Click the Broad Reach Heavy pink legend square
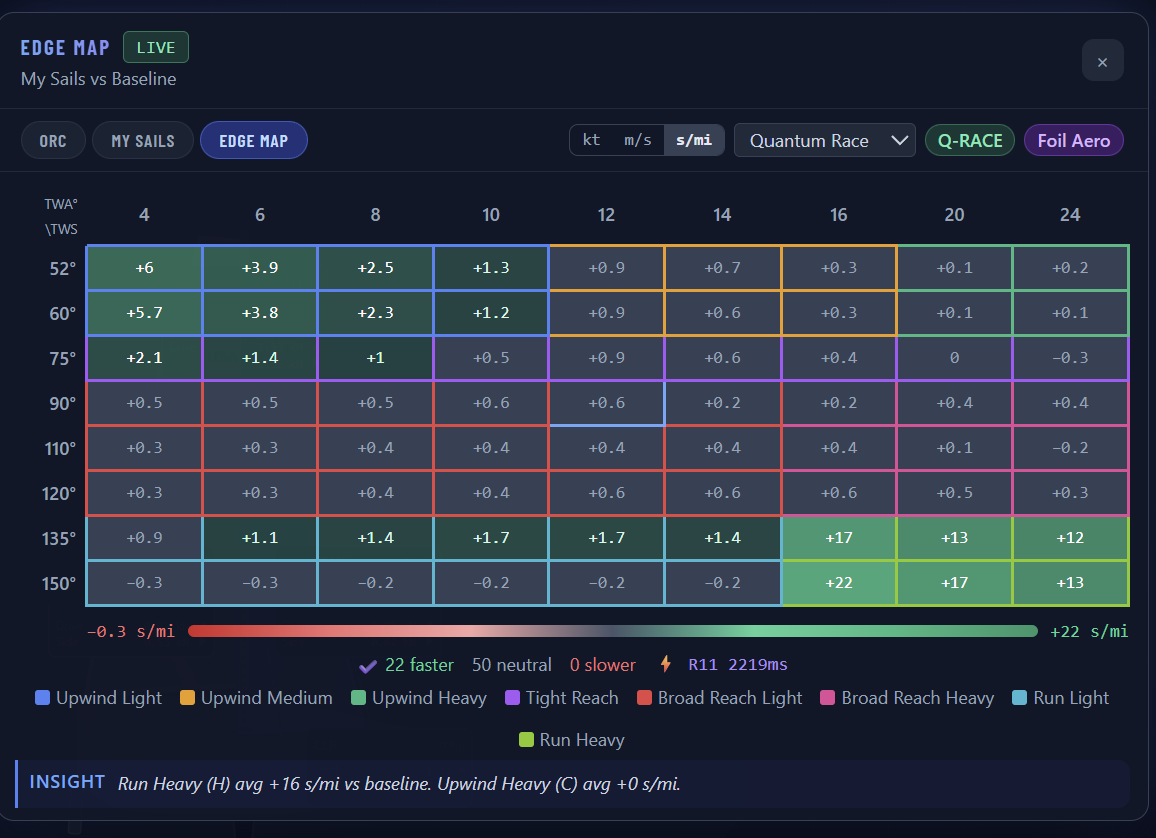 click(828, 698)
